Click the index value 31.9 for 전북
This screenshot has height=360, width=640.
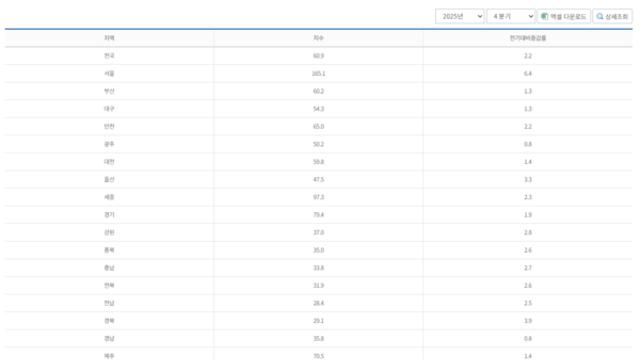coord(318,286)
